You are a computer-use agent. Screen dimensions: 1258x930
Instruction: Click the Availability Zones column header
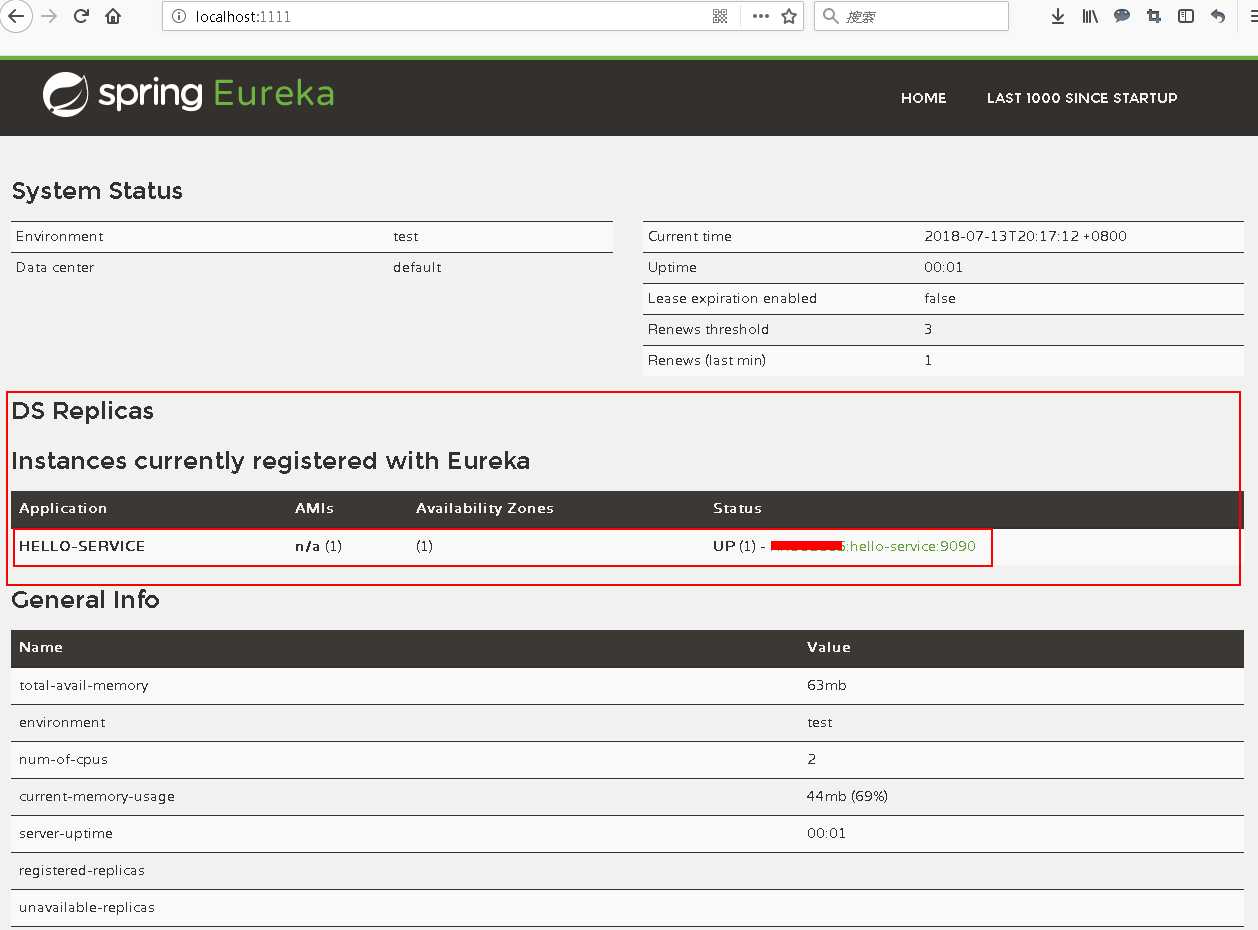[x=485, y=508]
